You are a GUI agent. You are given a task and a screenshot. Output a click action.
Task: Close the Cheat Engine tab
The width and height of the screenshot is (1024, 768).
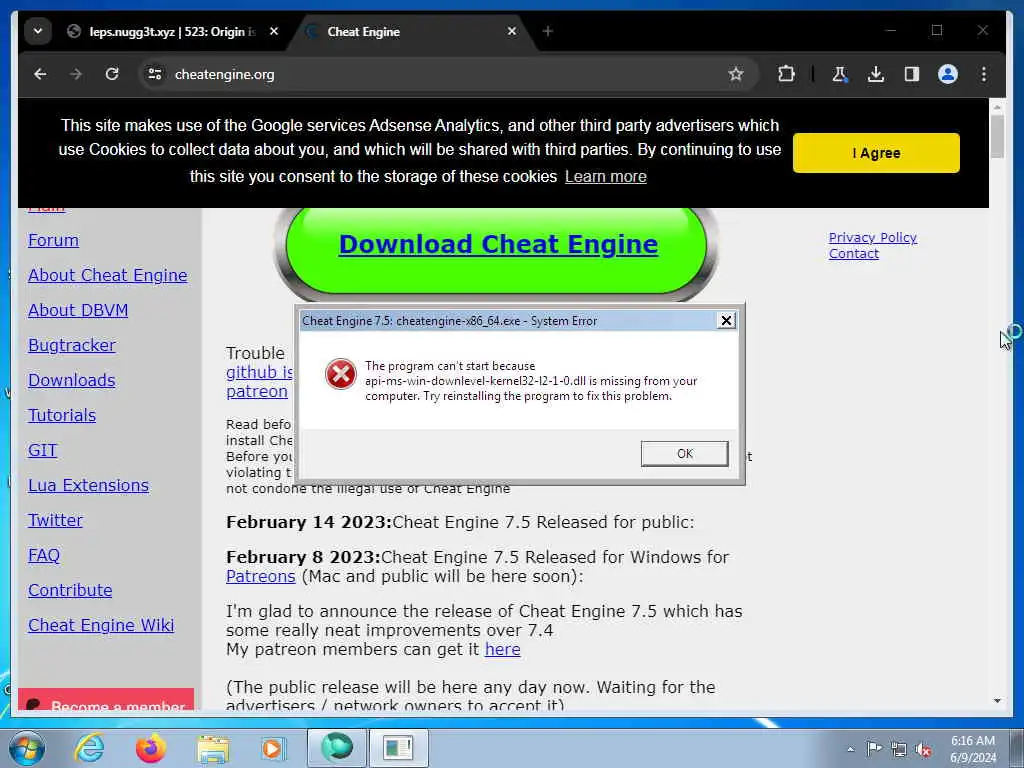pyautogui.click(x=512, y=31)
